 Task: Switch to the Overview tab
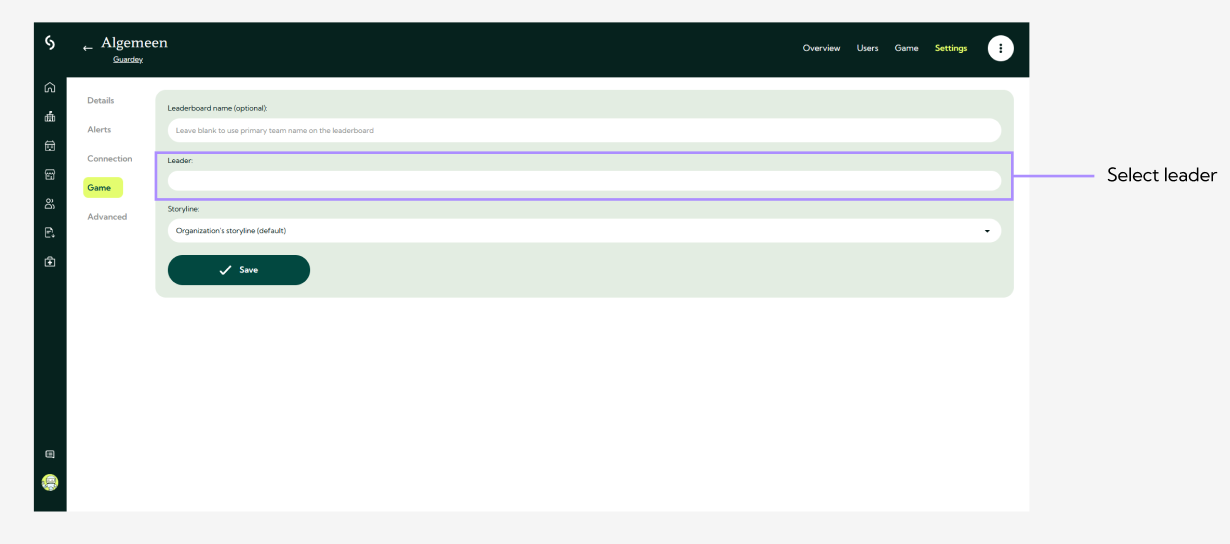pyautogui.click(x=821, y=48)
